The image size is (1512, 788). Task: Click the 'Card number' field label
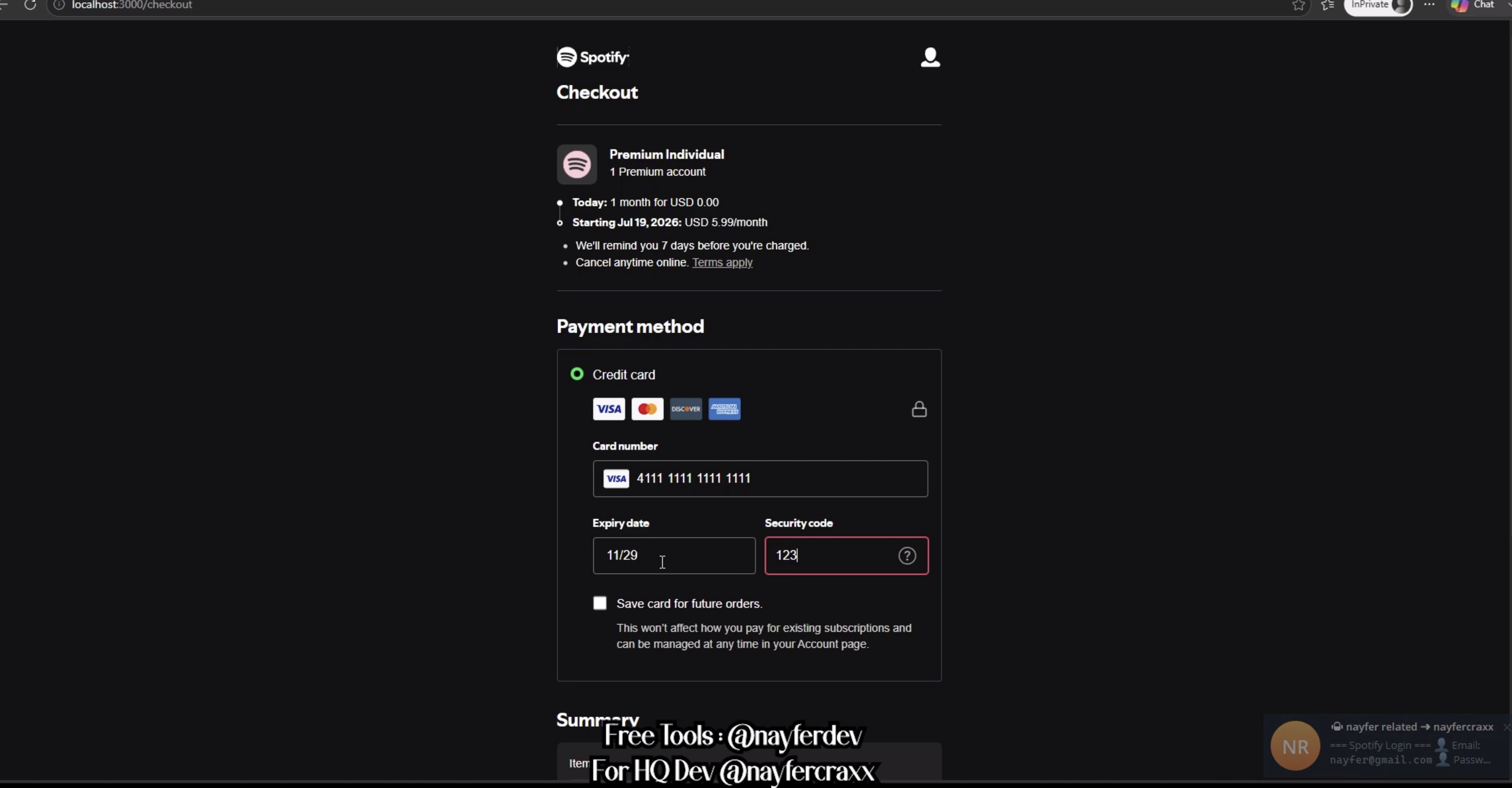pyautogui.click(x=625, y=446)
